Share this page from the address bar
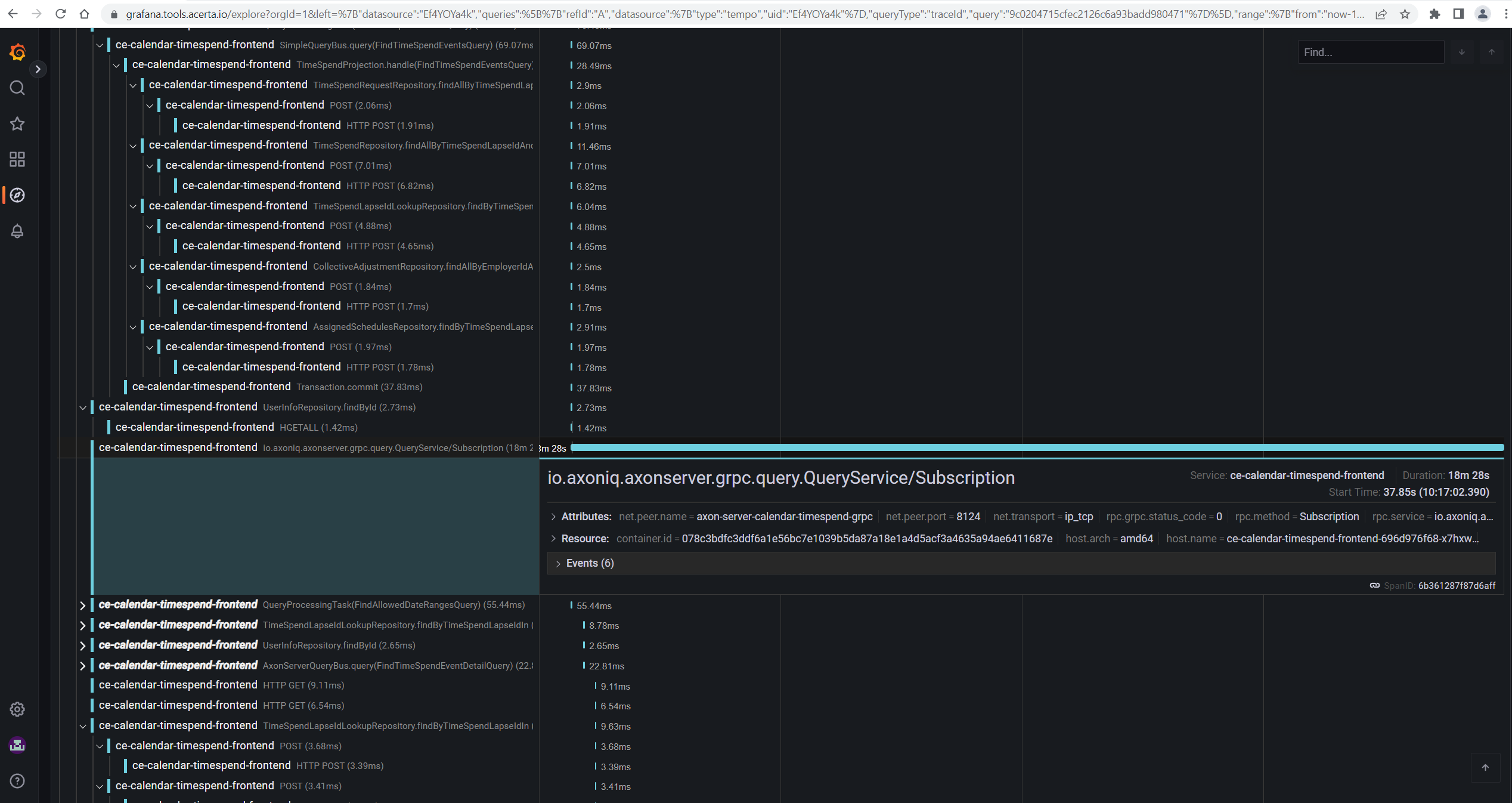This screenshot has height=803, width=1512. pyautogui.click(x=1381, y=14)
